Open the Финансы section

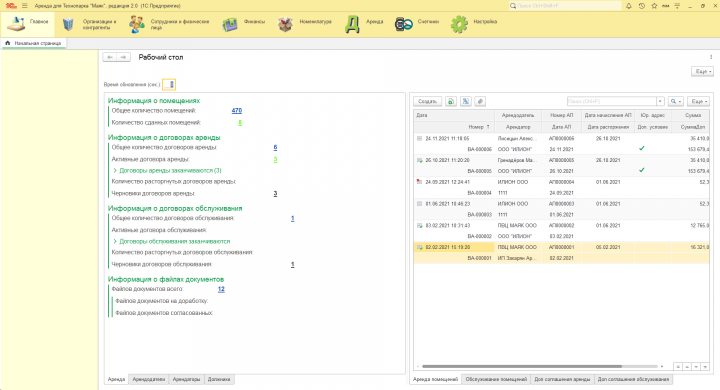[244, 24]
